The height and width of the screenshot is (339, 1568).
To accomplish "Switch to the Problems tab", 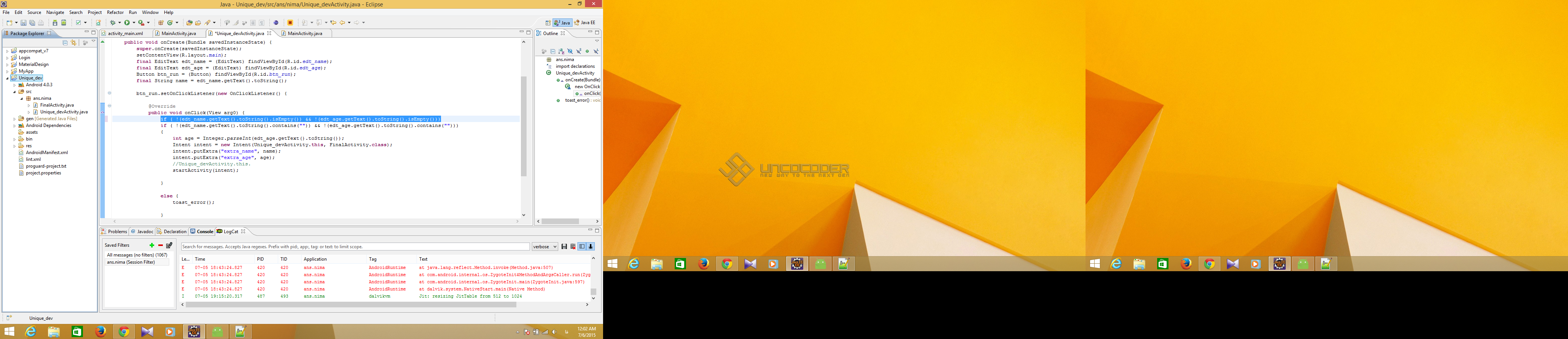I will point(115,231).
